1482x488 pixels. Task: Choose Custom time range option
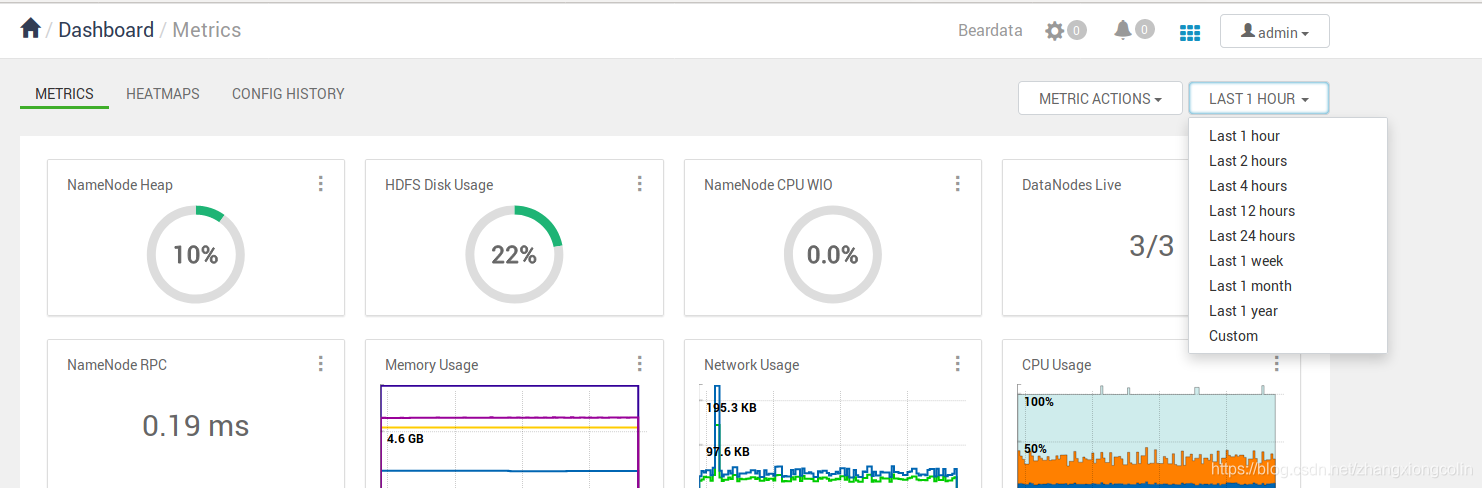[x=1288, y=336]
